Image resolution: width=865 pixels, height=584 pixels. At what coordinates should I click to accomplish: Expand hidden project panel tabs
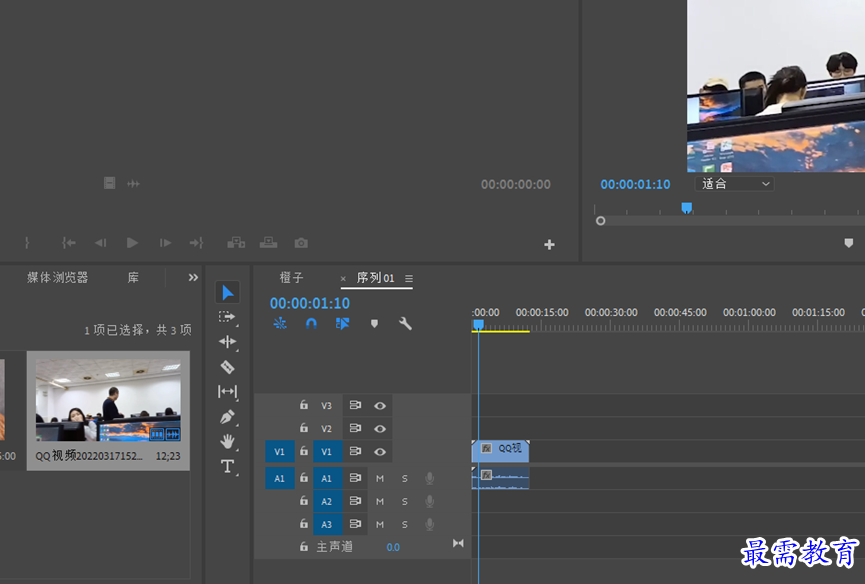(193, 277)
